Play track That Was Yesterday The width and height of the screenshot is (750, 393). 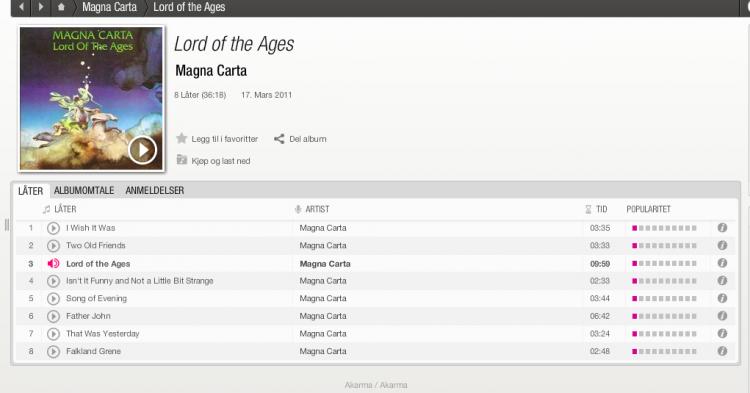pos(53,334)
